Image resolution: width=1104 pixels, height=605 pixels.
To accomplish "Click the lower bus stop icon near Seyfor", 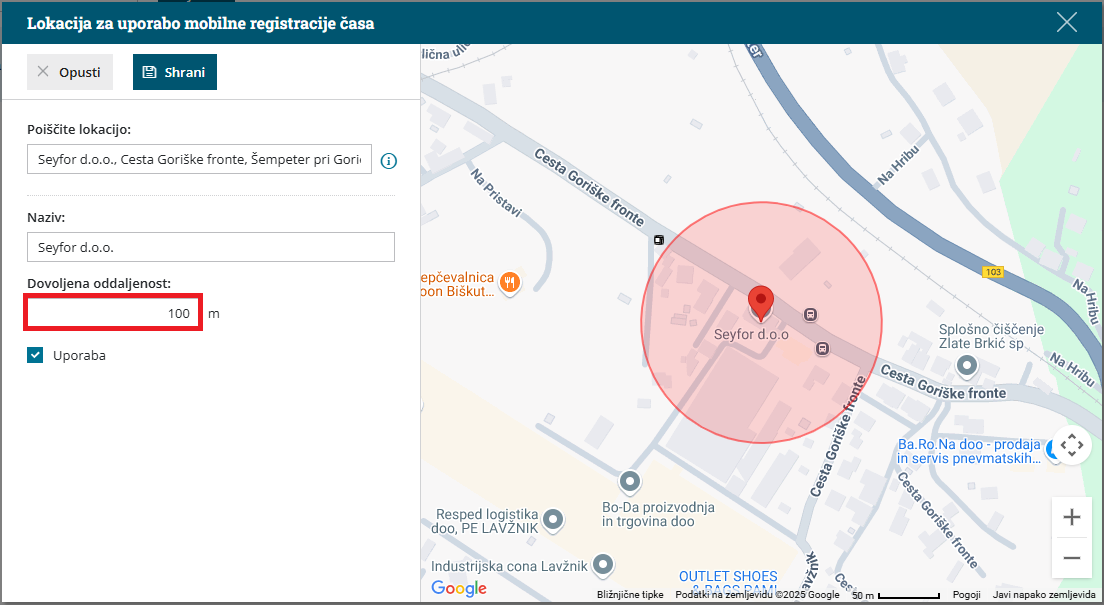I will (x=822, y=348).
